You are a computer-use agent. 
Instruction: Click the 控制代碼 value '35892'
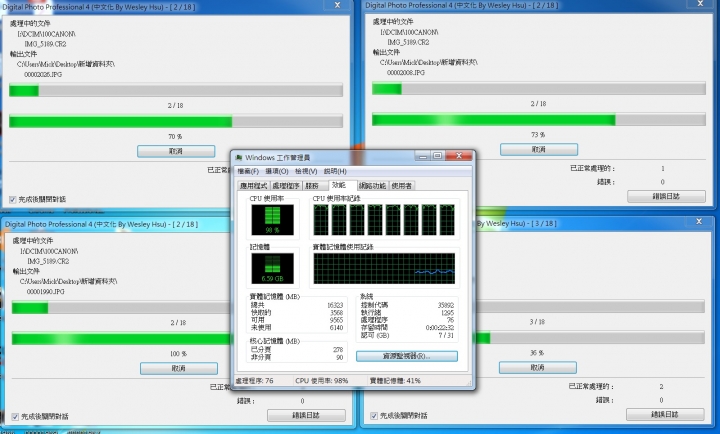[x=446, y=305]
